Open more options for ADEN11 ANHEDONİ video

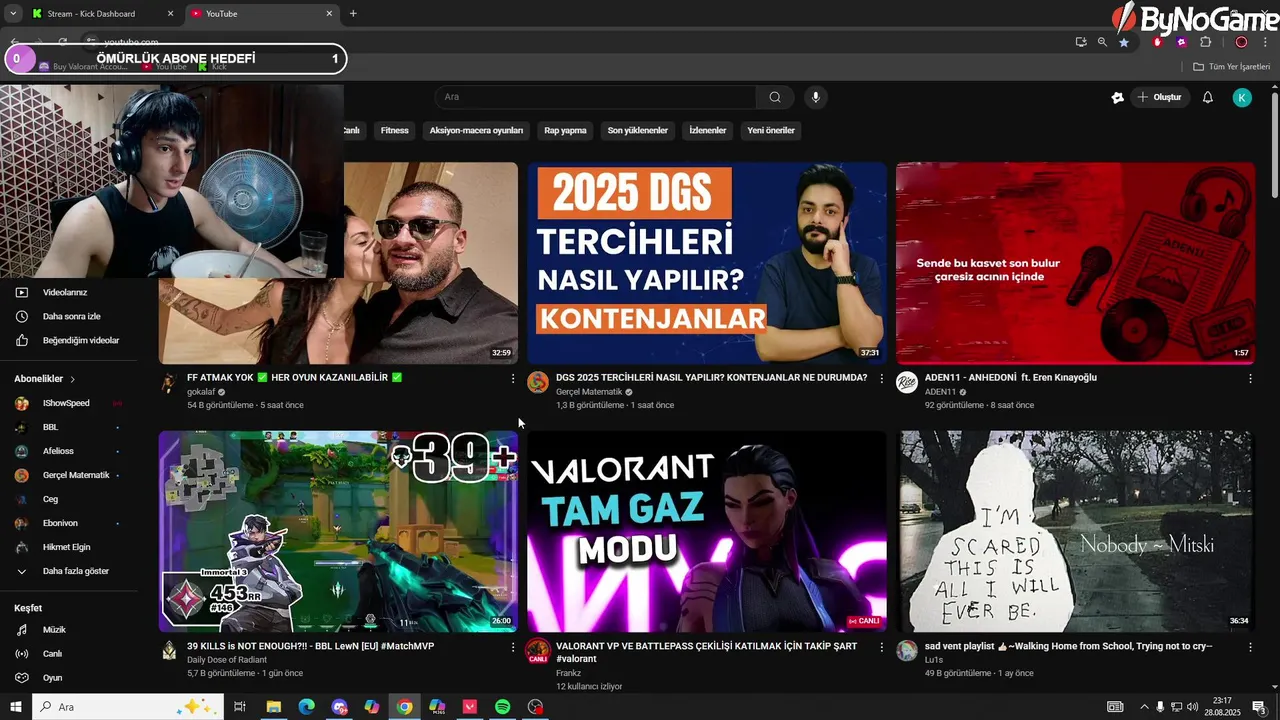(x=1250, y=379)
